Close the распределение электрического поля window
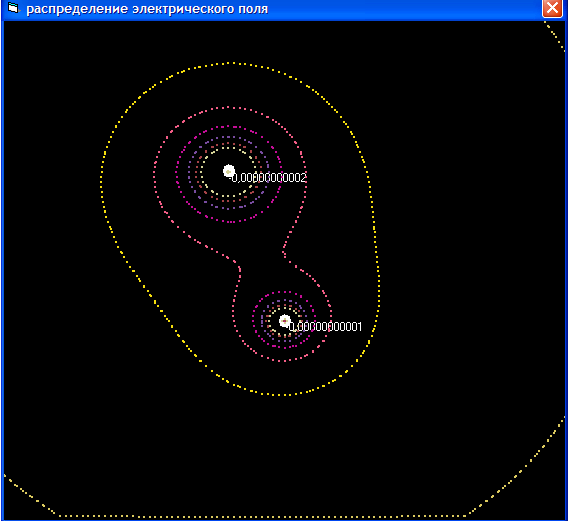This screenshot has width=568, height=521. coord(552,8)
